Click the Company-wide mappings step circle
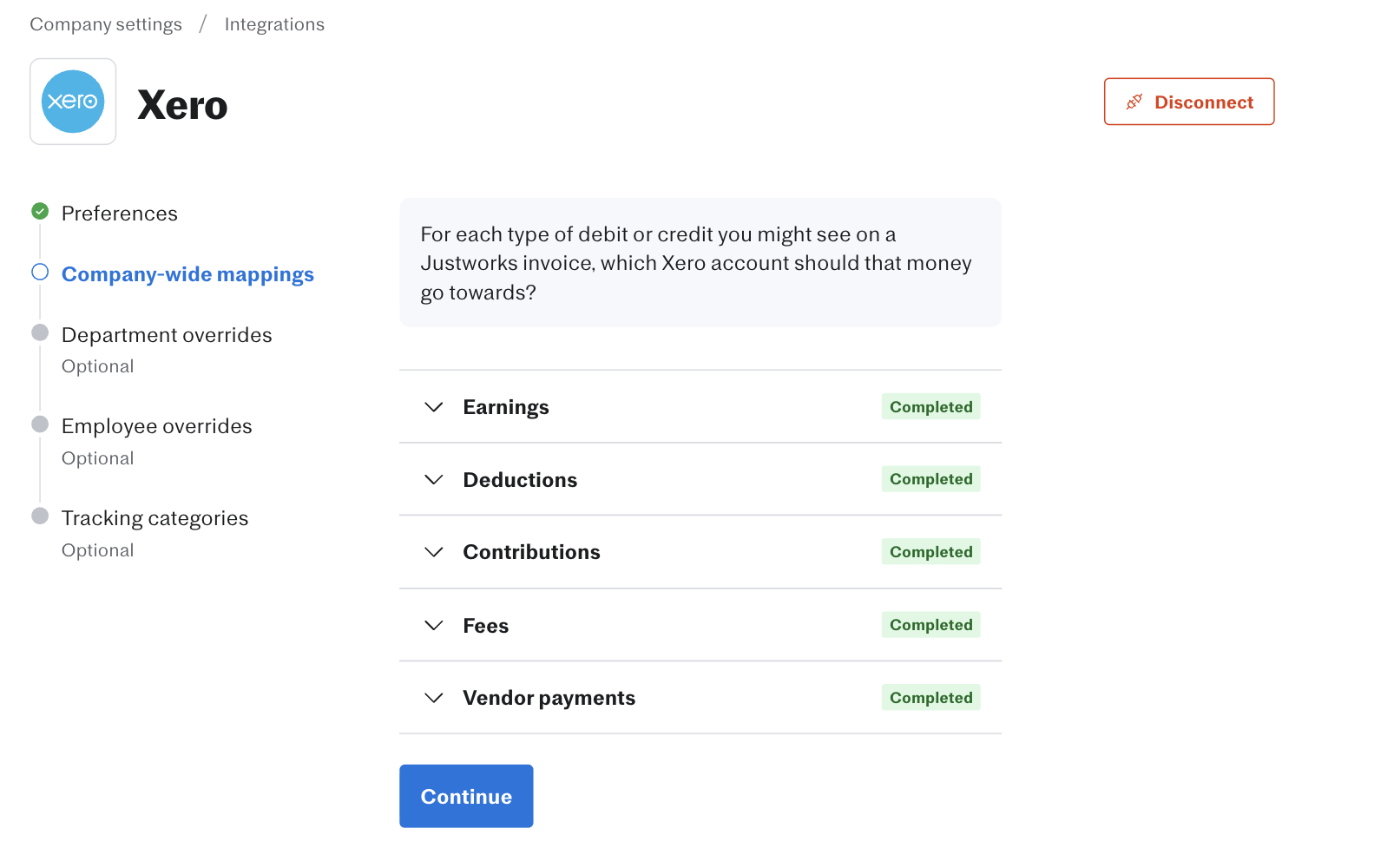Screen dimensions: 1374x868 [40, 273]
